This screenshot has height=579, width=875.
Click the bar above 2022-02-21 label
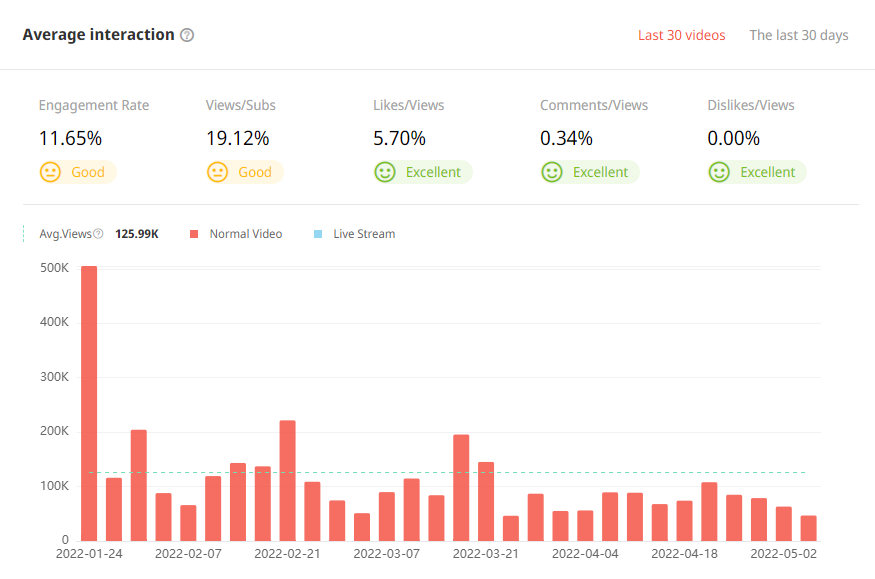click(x=287, y=480)
